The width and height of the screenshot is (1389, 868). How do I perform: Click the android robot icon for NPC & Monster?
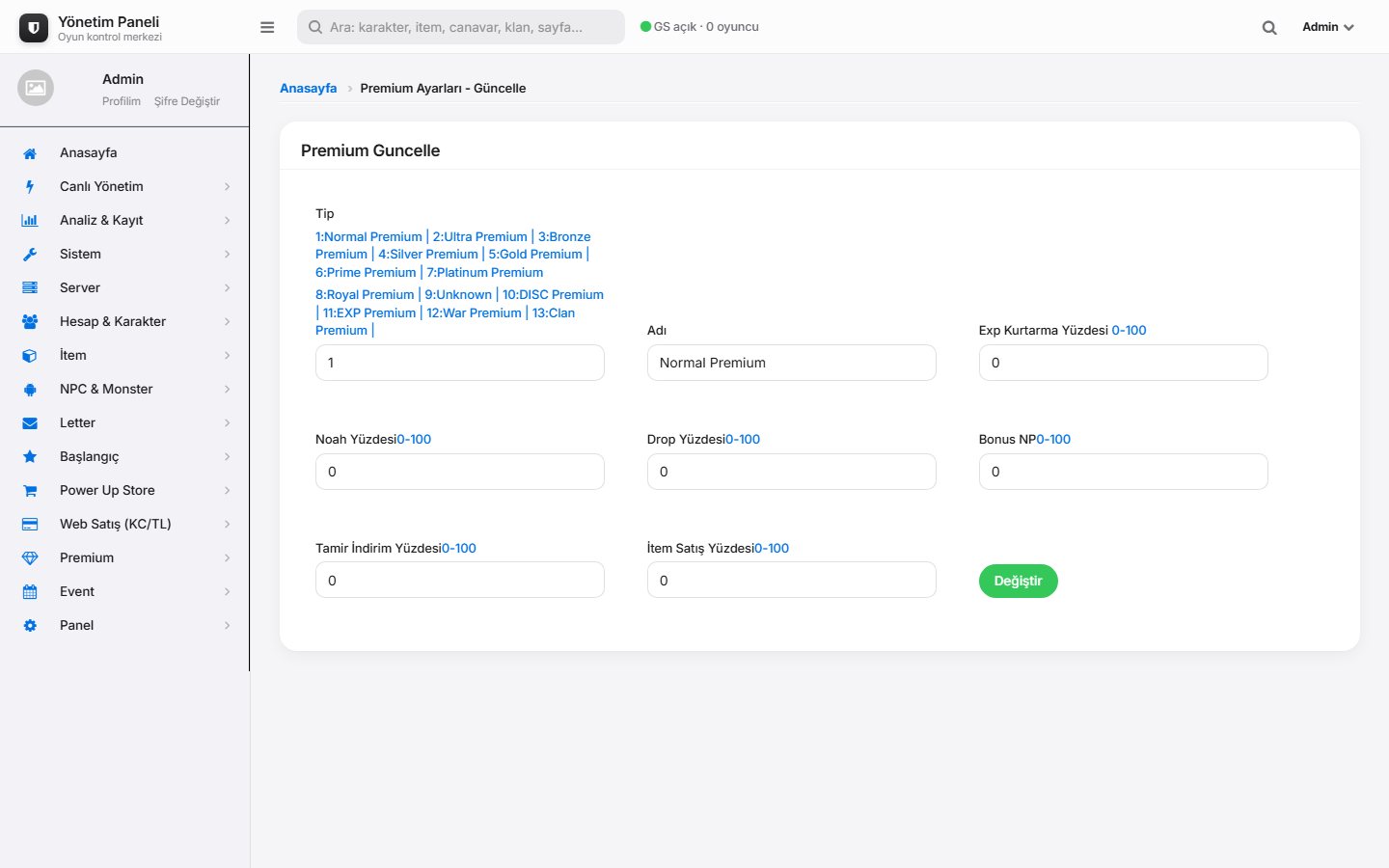click(x=30, y=390)
